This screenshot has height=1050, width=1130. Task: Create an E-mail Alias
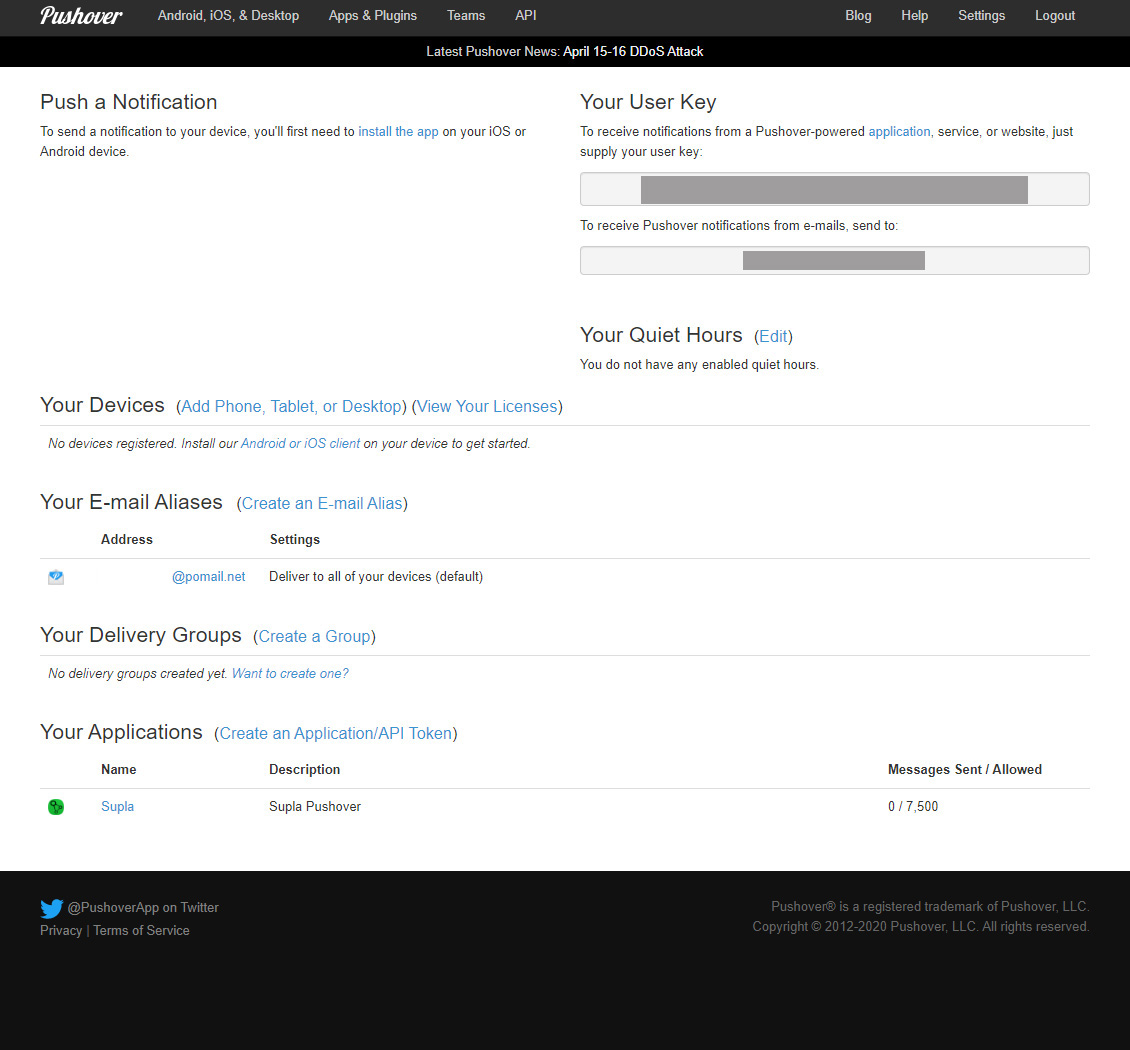[322, 503]
